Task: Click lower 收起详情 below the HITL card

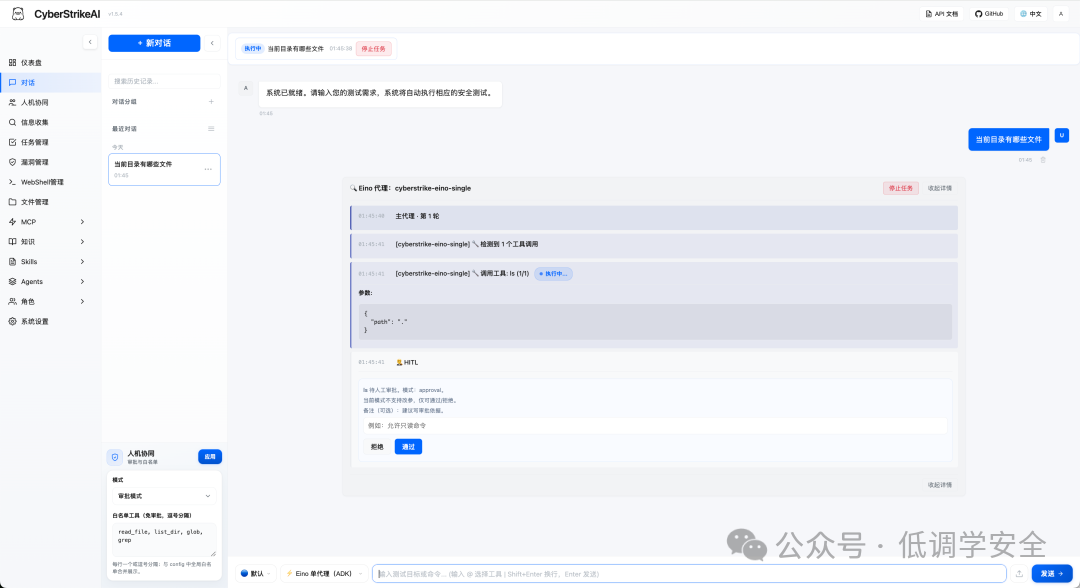Action: (x=939, y=485)
